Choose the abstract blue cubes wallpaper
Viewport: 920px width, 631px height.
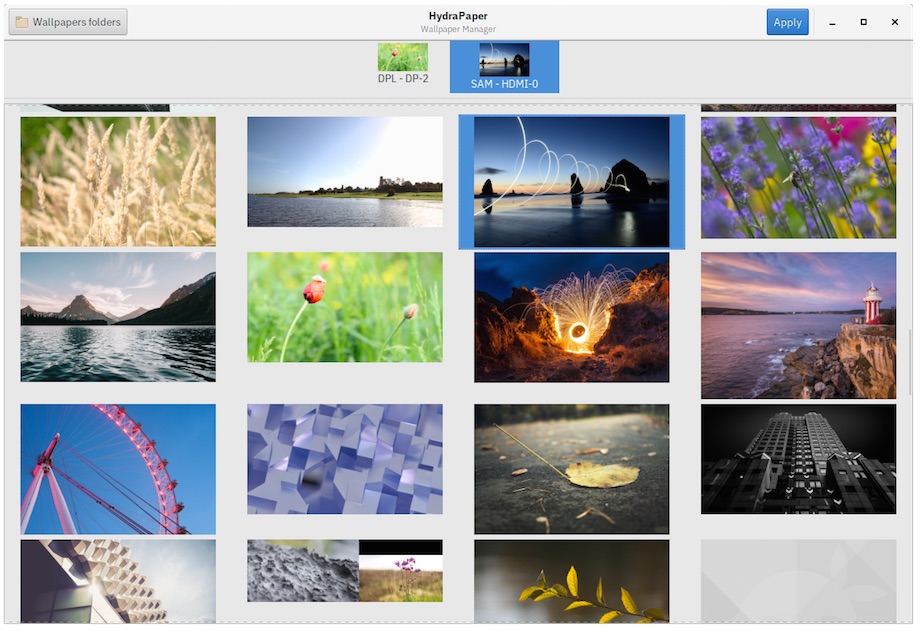[x=345, y=459]
